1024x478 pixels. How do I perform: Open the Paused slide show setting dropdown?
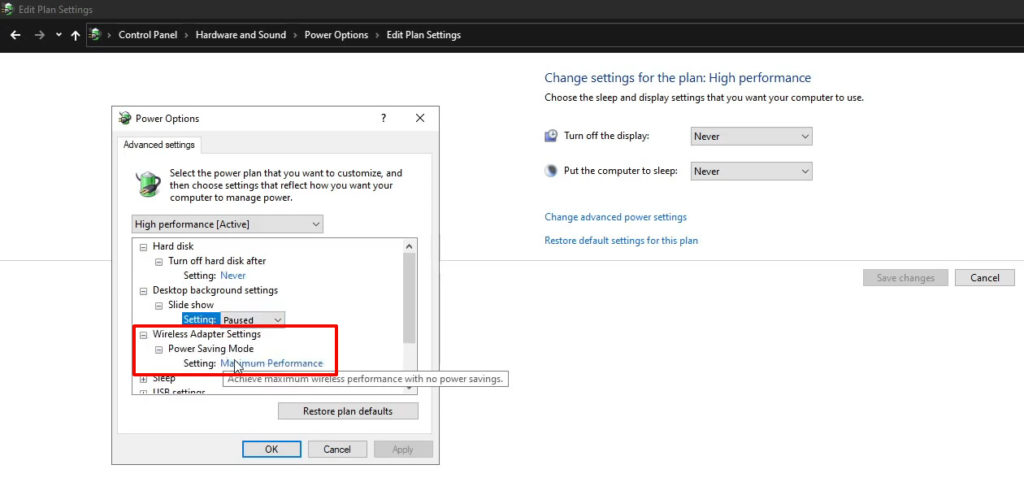coord(252,320)
